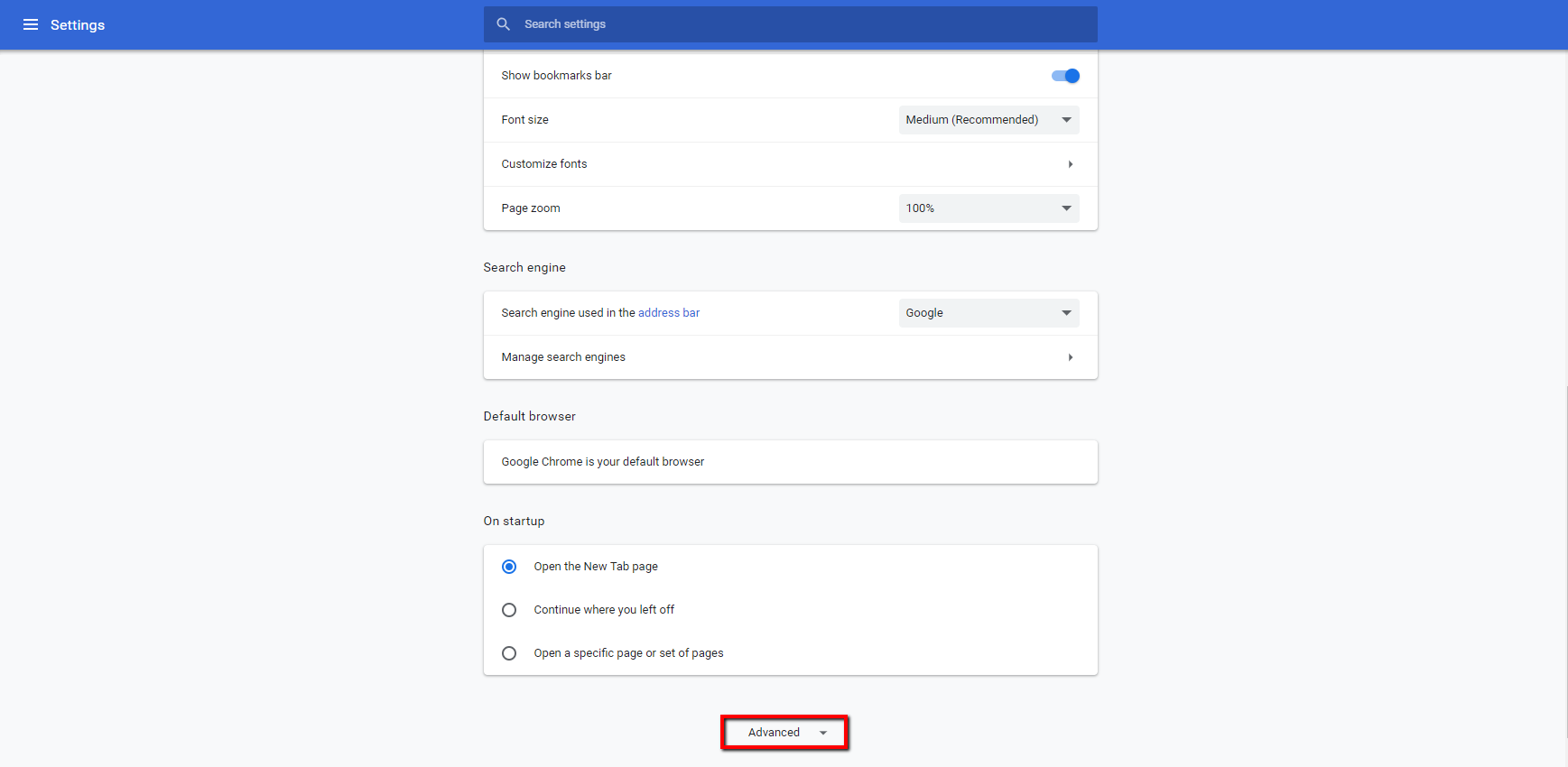The width and height of the screenshot is (1568, 767).
Task: Click the Search engine section heading
Action: 524,268
